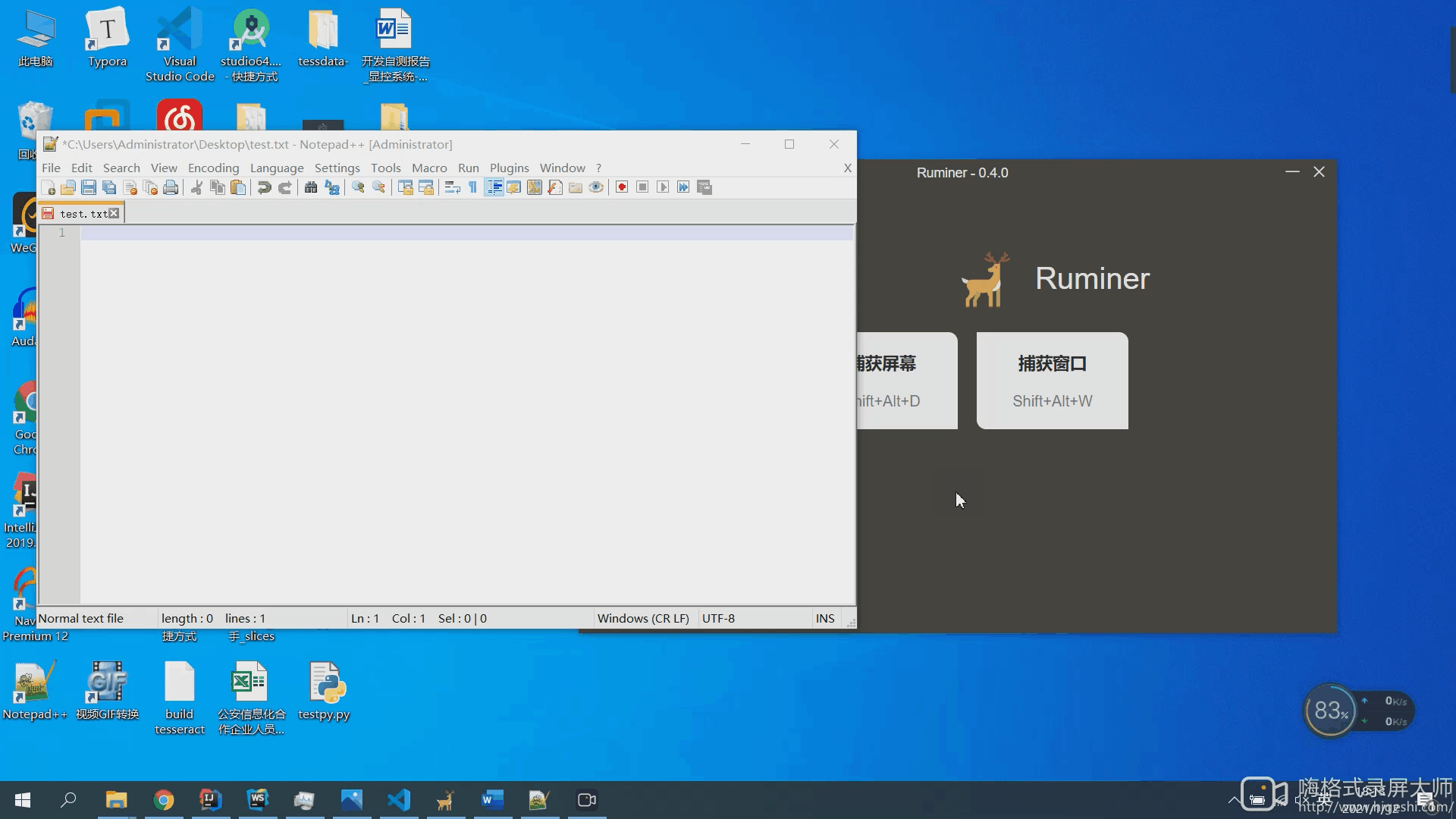Click the Zoom In magnifier icon
Image resolution: width=1456 pixels, height=819 pixels.
(358, 187)
